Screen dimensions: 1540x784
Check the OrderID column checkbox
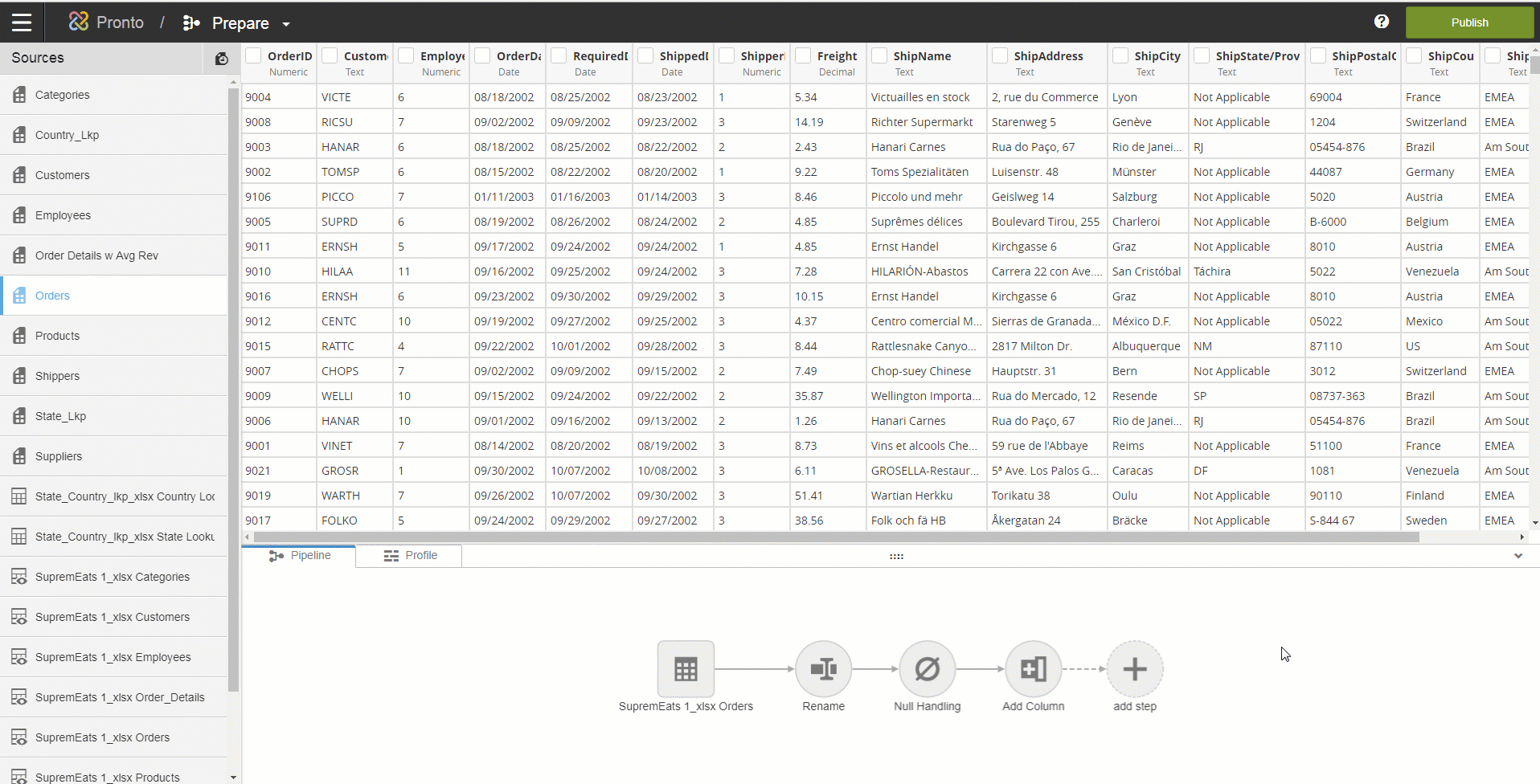pyautogui.click(x=253, y=55)
